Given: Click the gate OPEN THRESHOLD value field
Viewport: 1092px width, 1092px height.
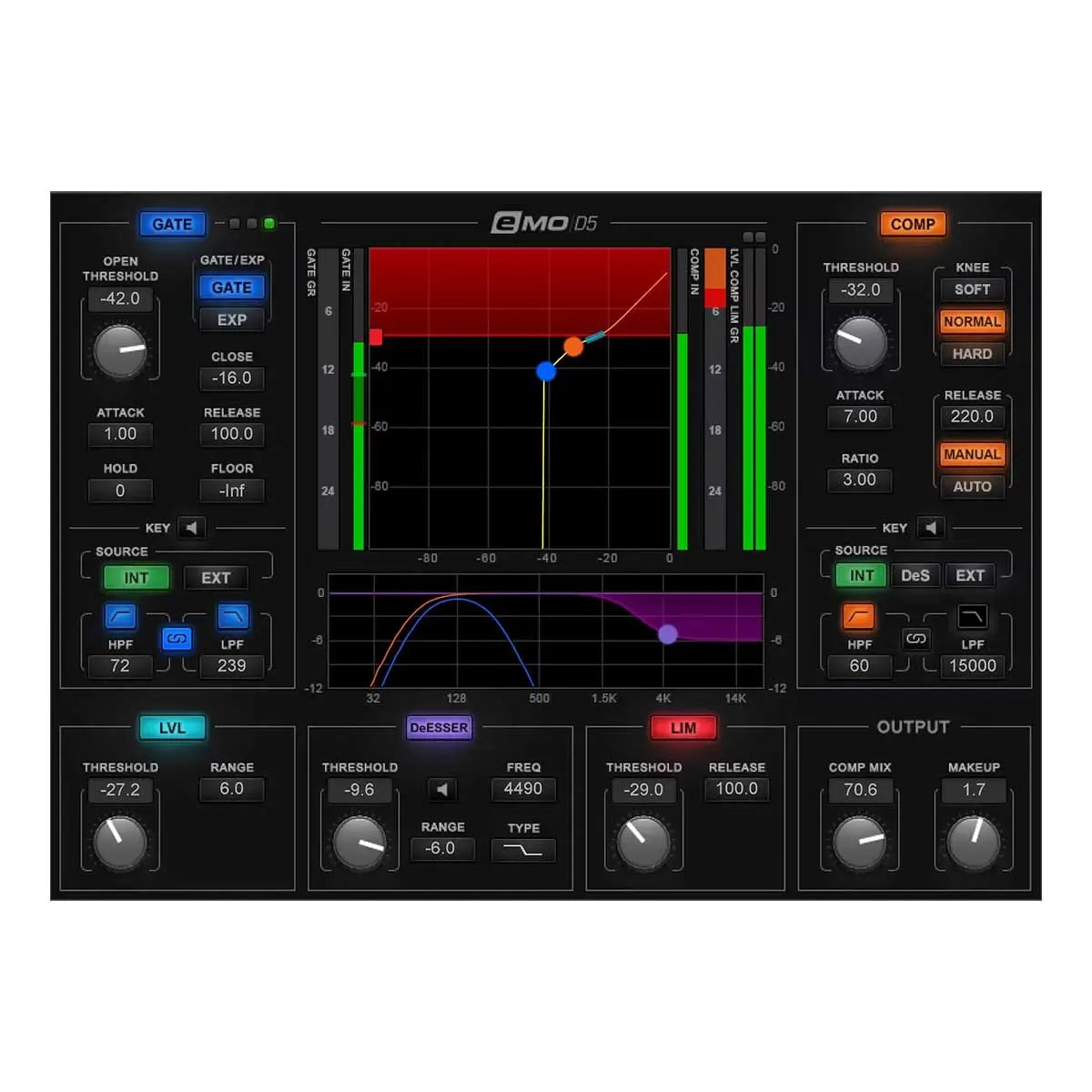Looking at the screenshot, I should 119,299.
